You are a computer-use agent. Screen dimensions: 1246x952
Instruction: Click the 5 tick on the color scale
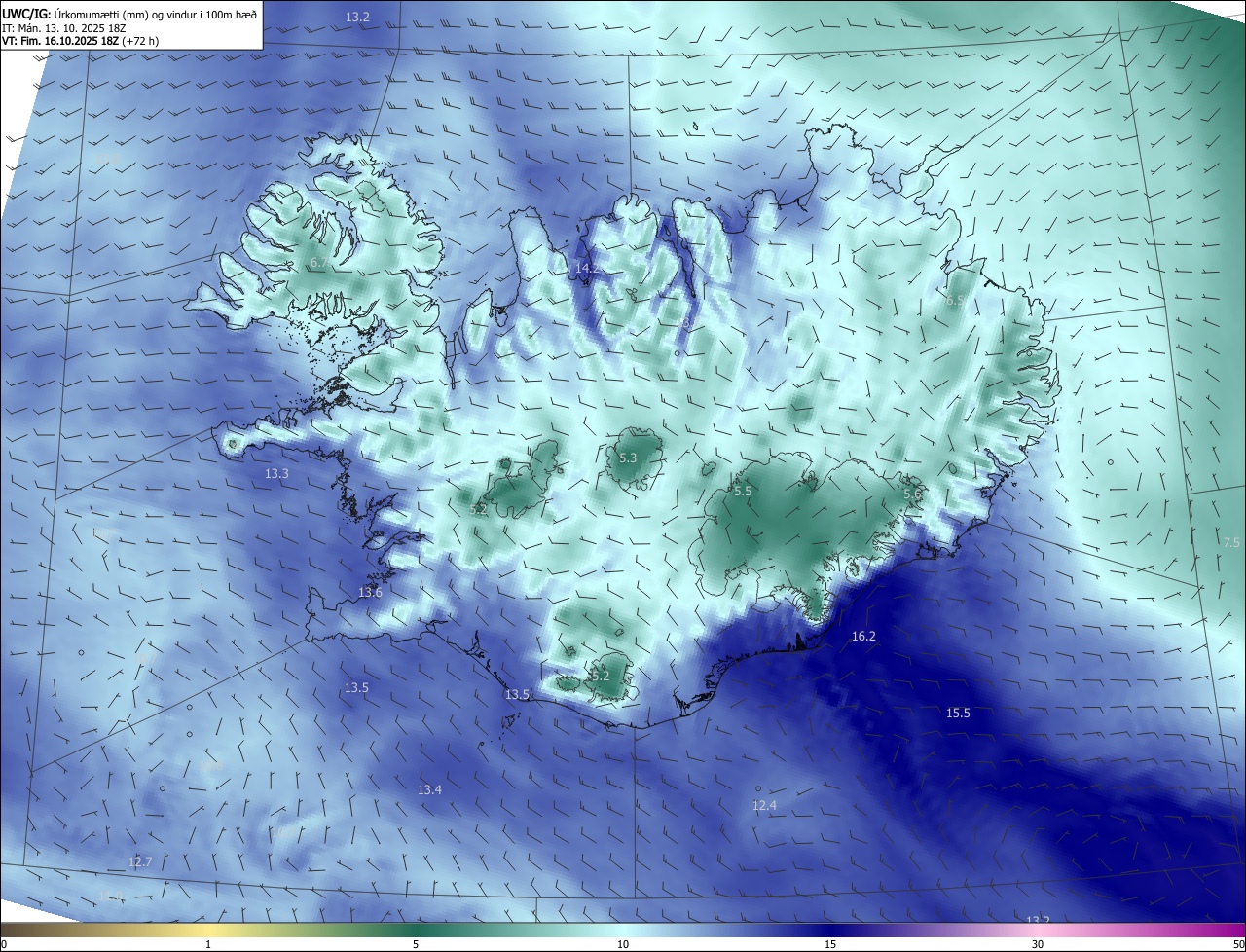pyautogui.click(x=416, y=944)
